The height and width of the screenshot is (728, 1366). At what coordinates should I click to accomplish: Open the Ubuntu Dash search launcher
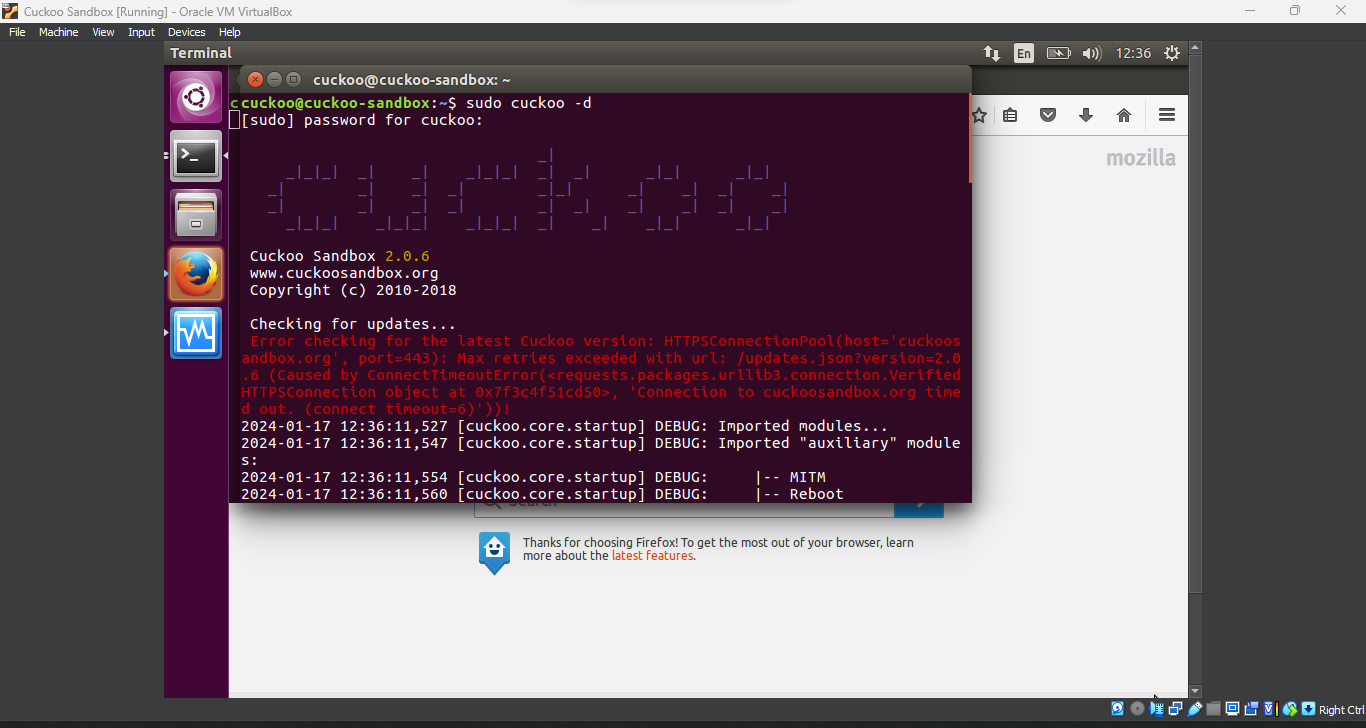(x=196, y=97)
